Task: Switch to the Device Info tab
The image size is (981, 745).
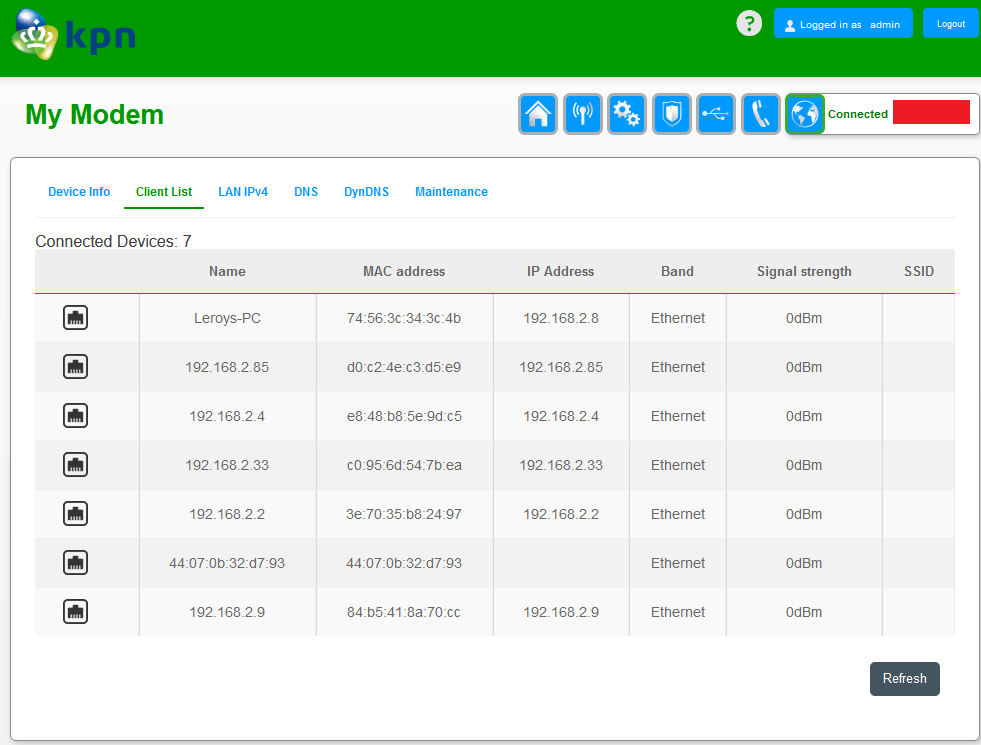Action: (79, 192)
